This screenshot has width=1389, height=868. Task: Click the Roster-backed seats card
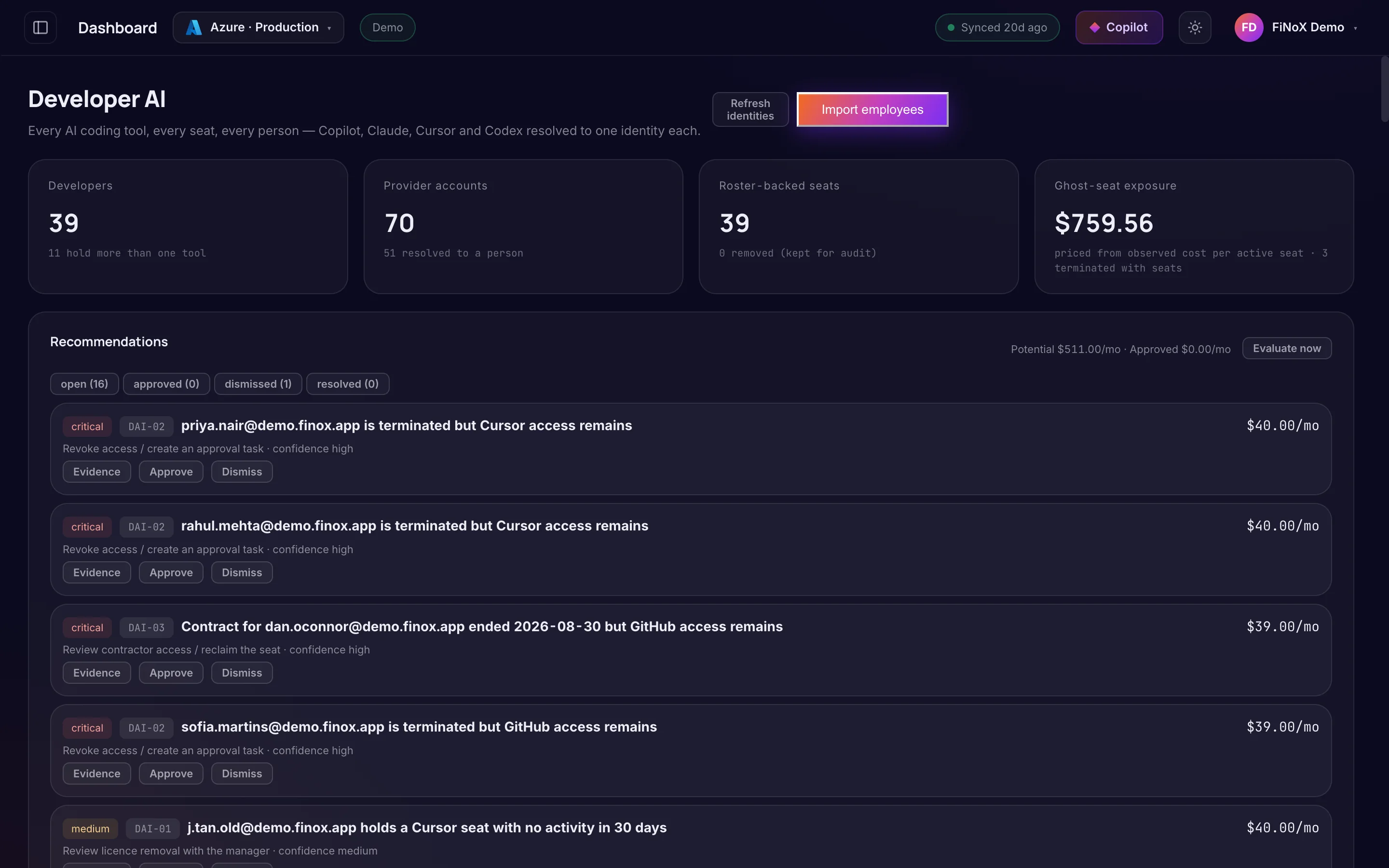858,227
